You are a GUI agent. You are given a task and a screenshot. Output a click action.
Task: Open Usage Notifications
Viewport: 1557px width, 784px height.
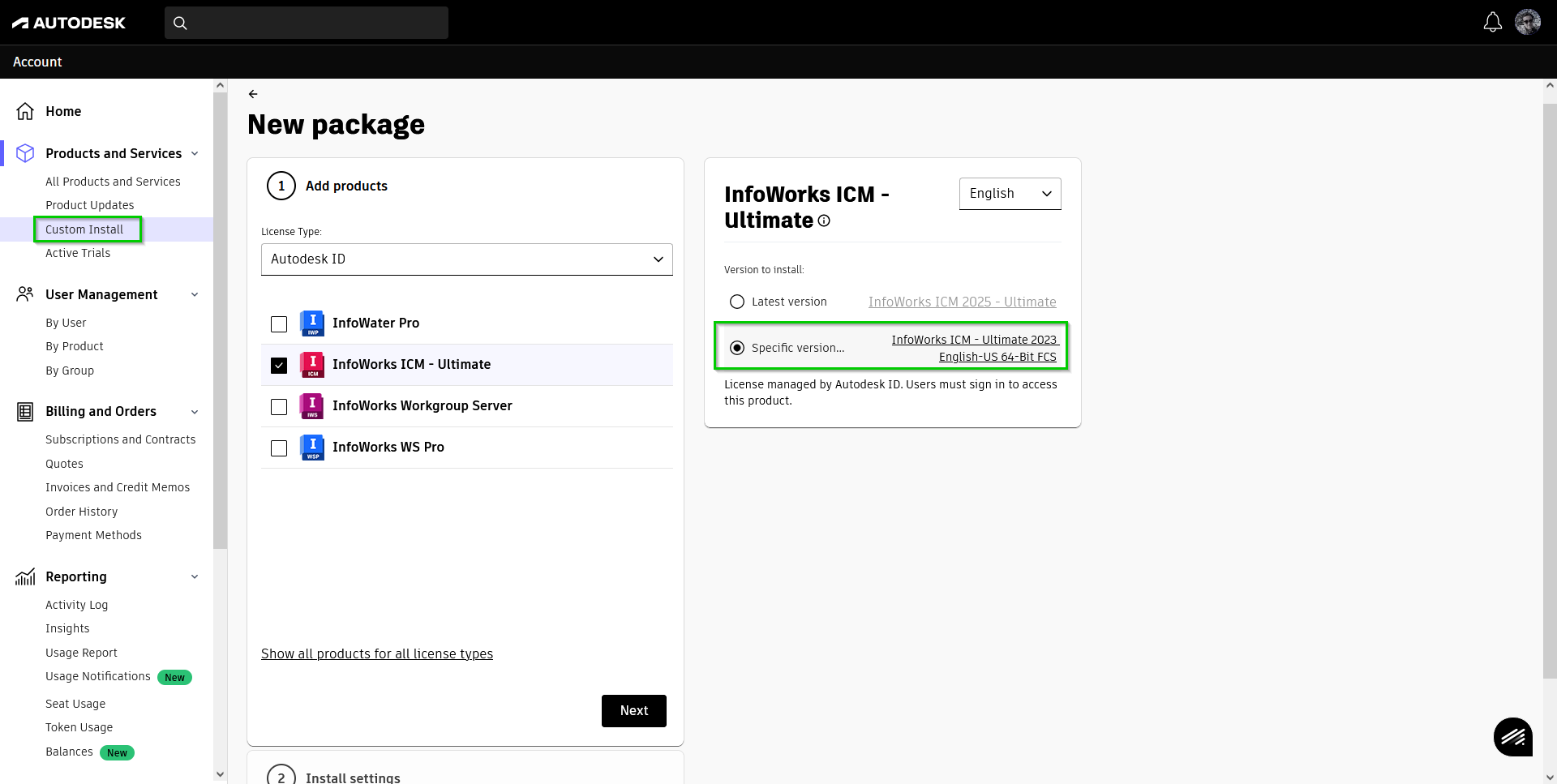click(98, 676)
